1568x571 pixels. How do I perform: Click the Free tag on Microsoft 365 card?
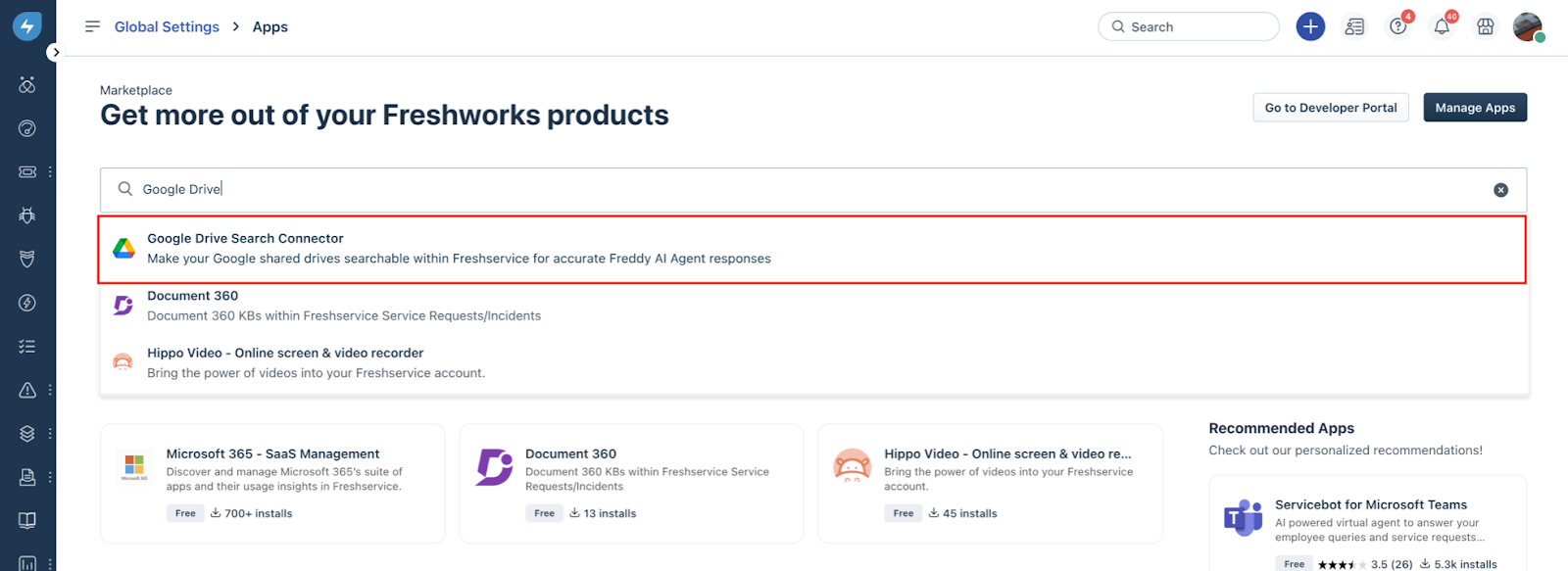185,513
